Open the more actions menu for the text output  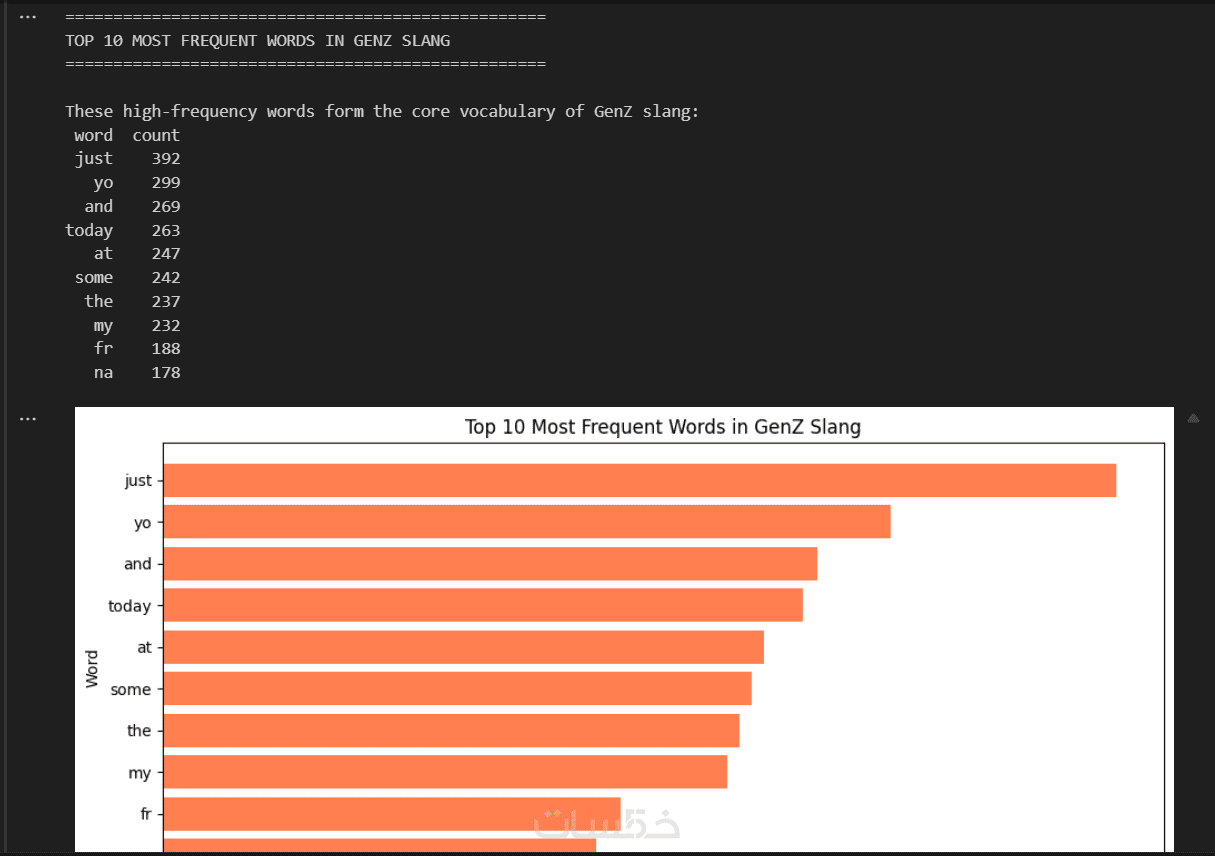pos(28,17)
